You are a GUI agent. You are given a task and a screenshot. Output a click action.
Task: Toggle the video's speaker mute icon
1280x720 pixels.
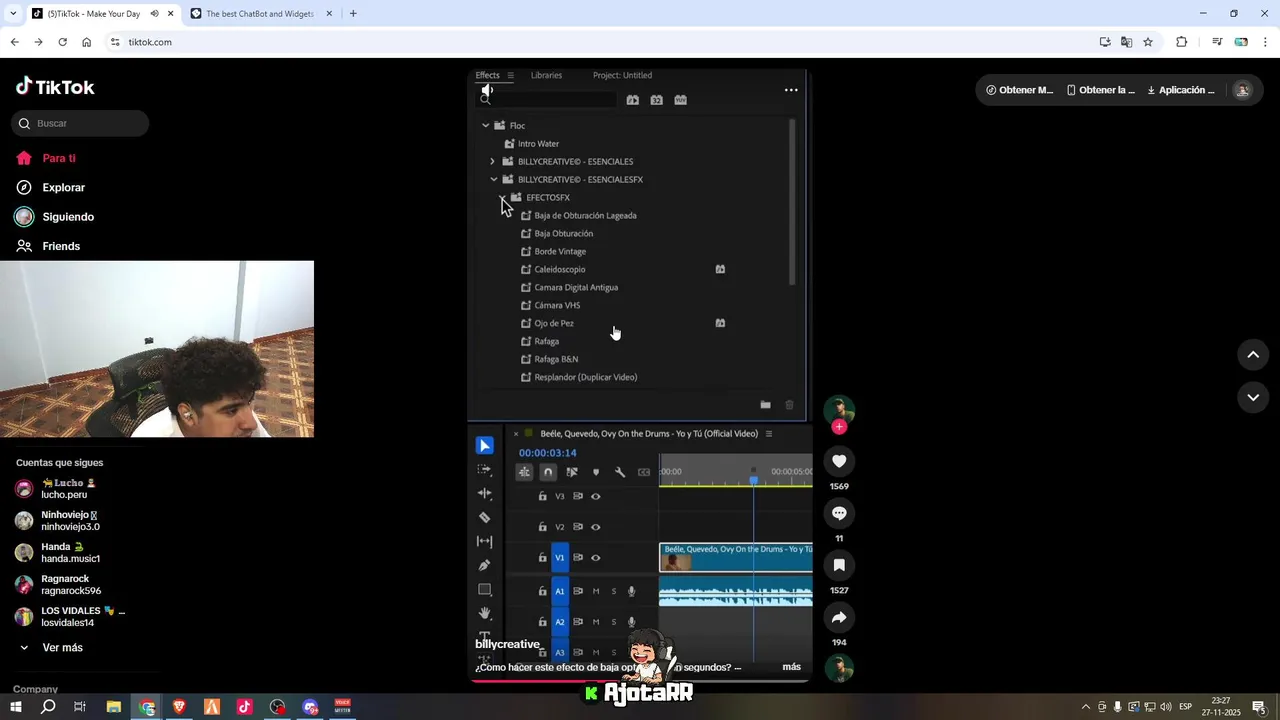(x=487, y=89)
